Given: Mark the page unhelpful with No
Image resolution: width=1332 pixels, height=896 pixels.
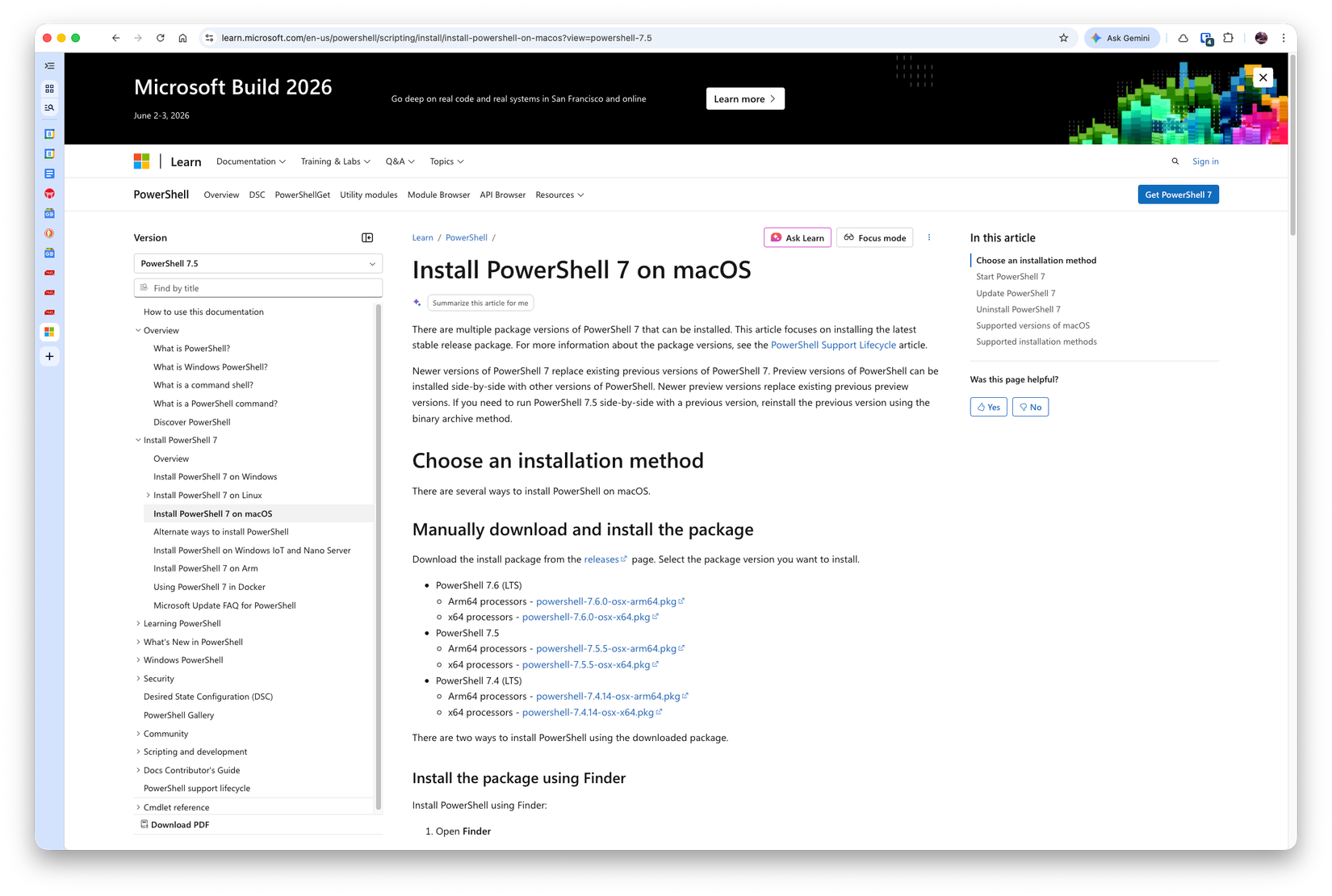Looking at the screenshot, I should coord(1030,407).
